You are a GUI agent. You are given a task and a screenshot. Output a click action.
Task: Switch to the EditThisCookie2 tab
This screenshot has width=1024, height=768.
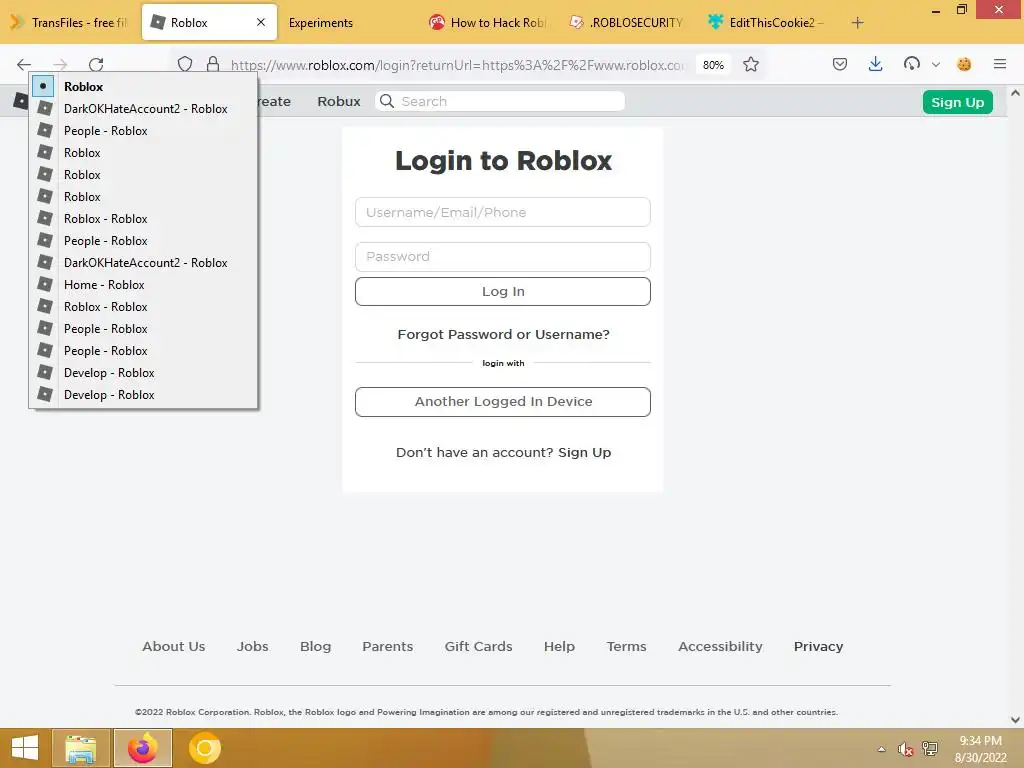pos(766,23)
